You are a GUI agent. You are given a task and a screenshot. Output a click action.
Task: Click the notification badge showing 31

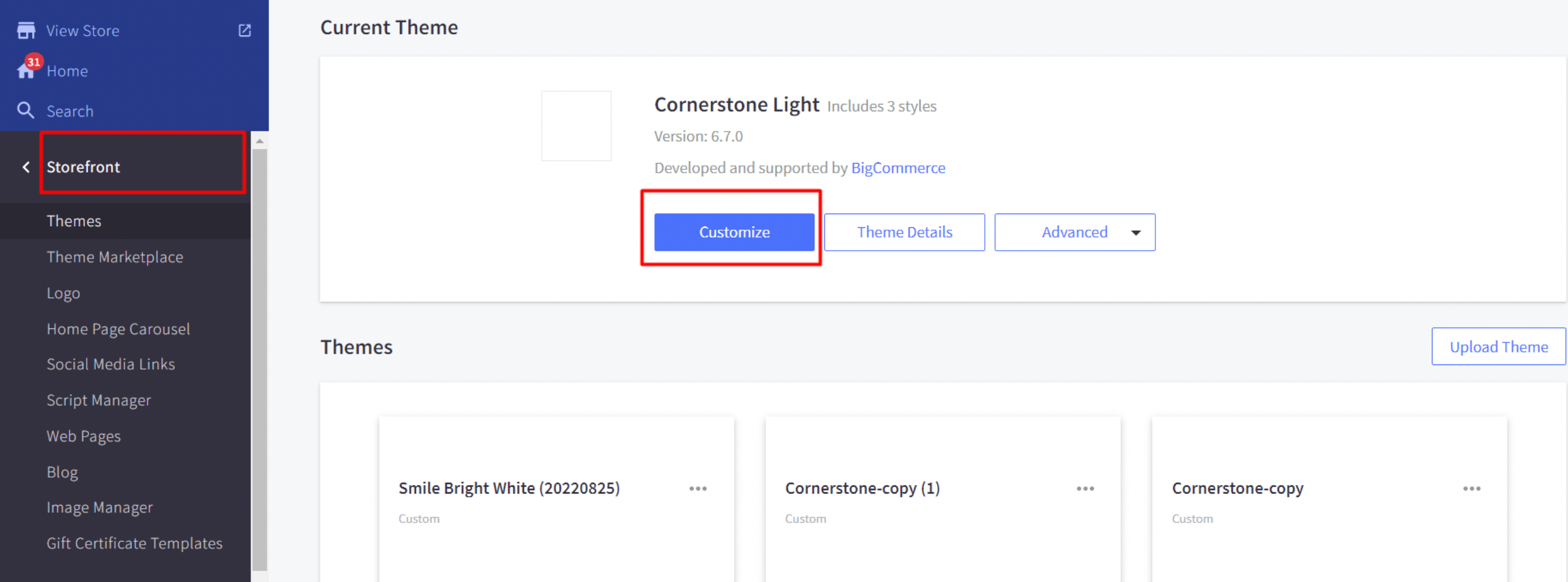[33, 61]
